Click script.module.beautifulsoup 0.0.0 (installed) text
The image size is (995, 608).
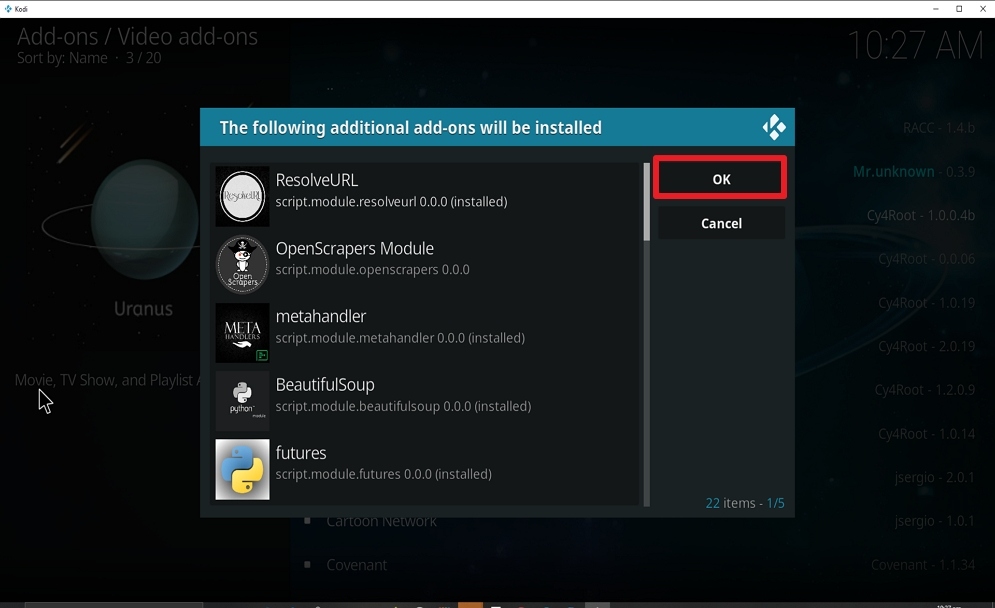(x=404, y=406)
